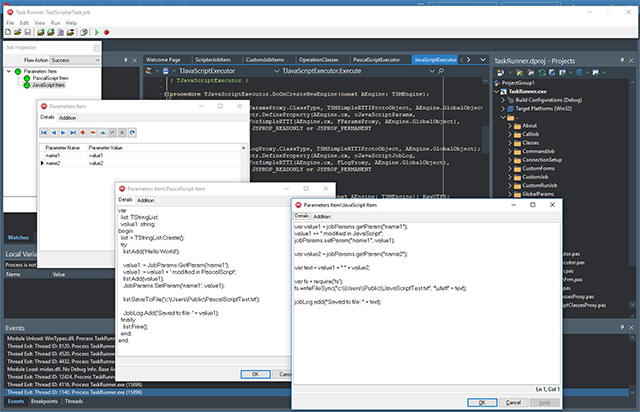Stop the job with the red Stop circle
Image resolution: width=640 pixels, height=412 pixels.
(107, 32)
